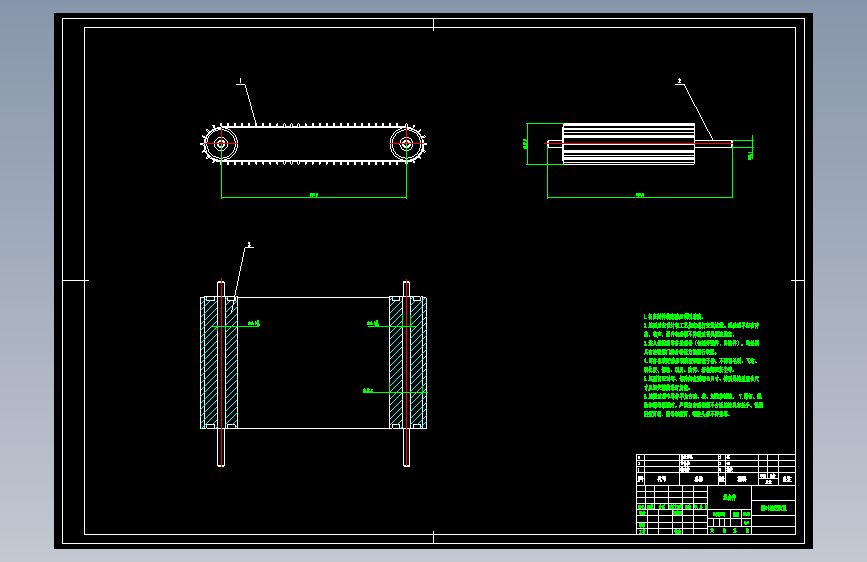
Task: Click part callout number 3 above the section view
Action: pyautogui.click(x=249, y=244)
